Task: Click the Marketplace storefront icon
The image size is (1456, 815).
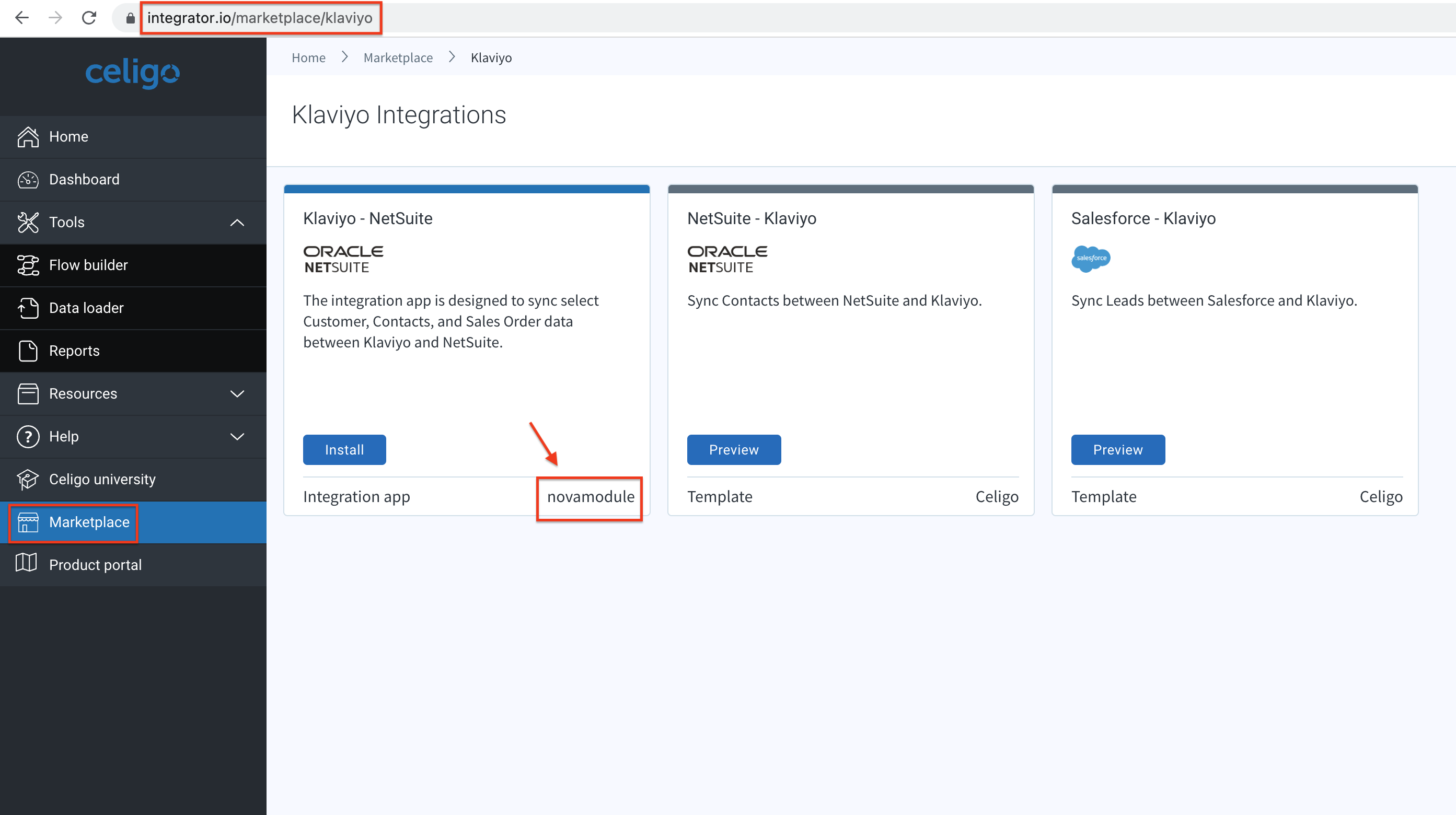Action: [x=28, y=522]
